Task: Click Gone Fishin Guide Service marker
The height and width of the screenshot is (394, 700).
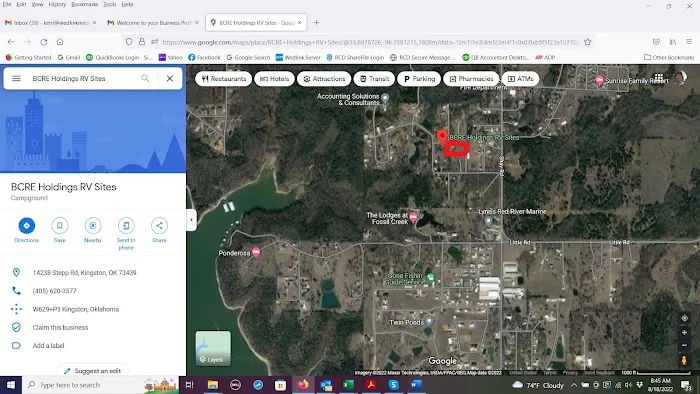Action: click(x=430, y=278)
